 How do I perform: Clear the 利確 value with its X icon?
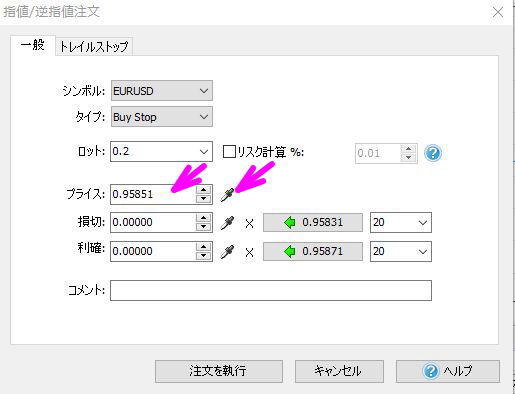pos(249,252)
